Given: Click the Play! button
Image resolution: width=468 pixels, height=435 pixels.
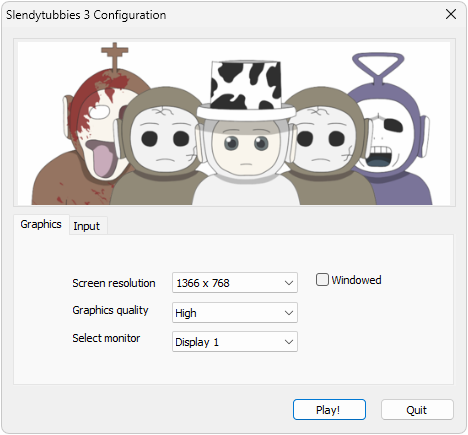Looking at the screenshot, I should click(x=329, y=409).
